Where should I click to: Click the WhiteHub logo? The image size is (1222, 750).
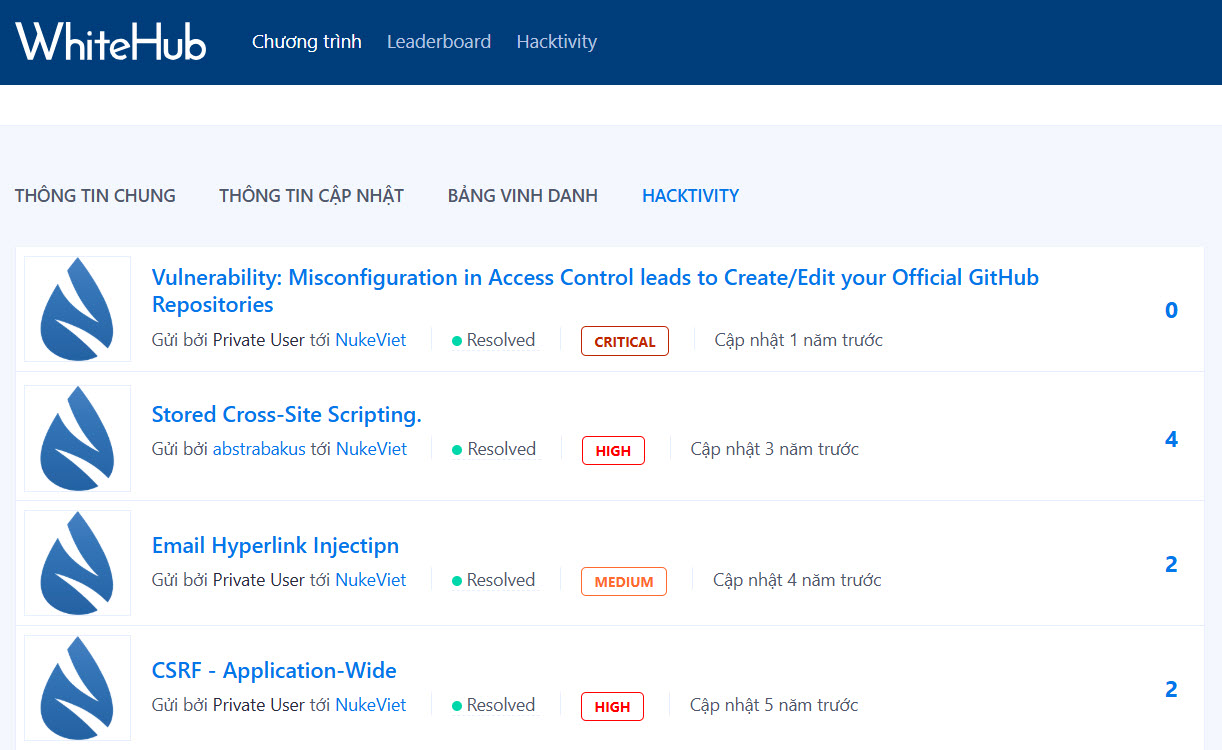point(111,42)
